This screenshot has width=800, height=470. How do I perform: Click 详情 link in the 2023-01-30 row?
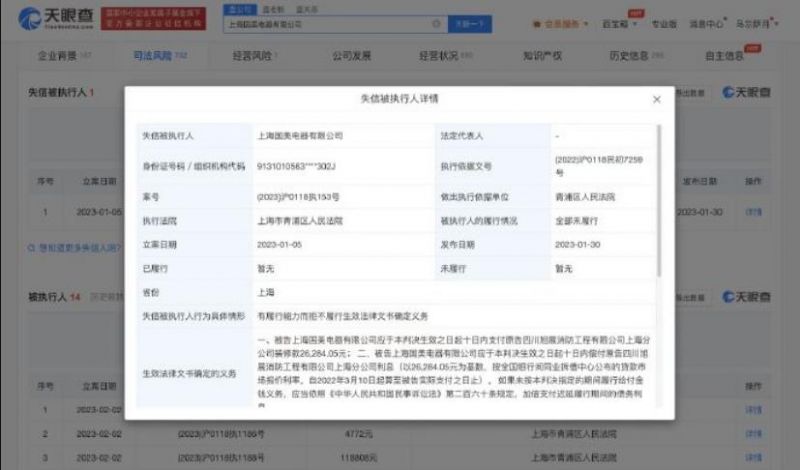(x=753, y=212)
